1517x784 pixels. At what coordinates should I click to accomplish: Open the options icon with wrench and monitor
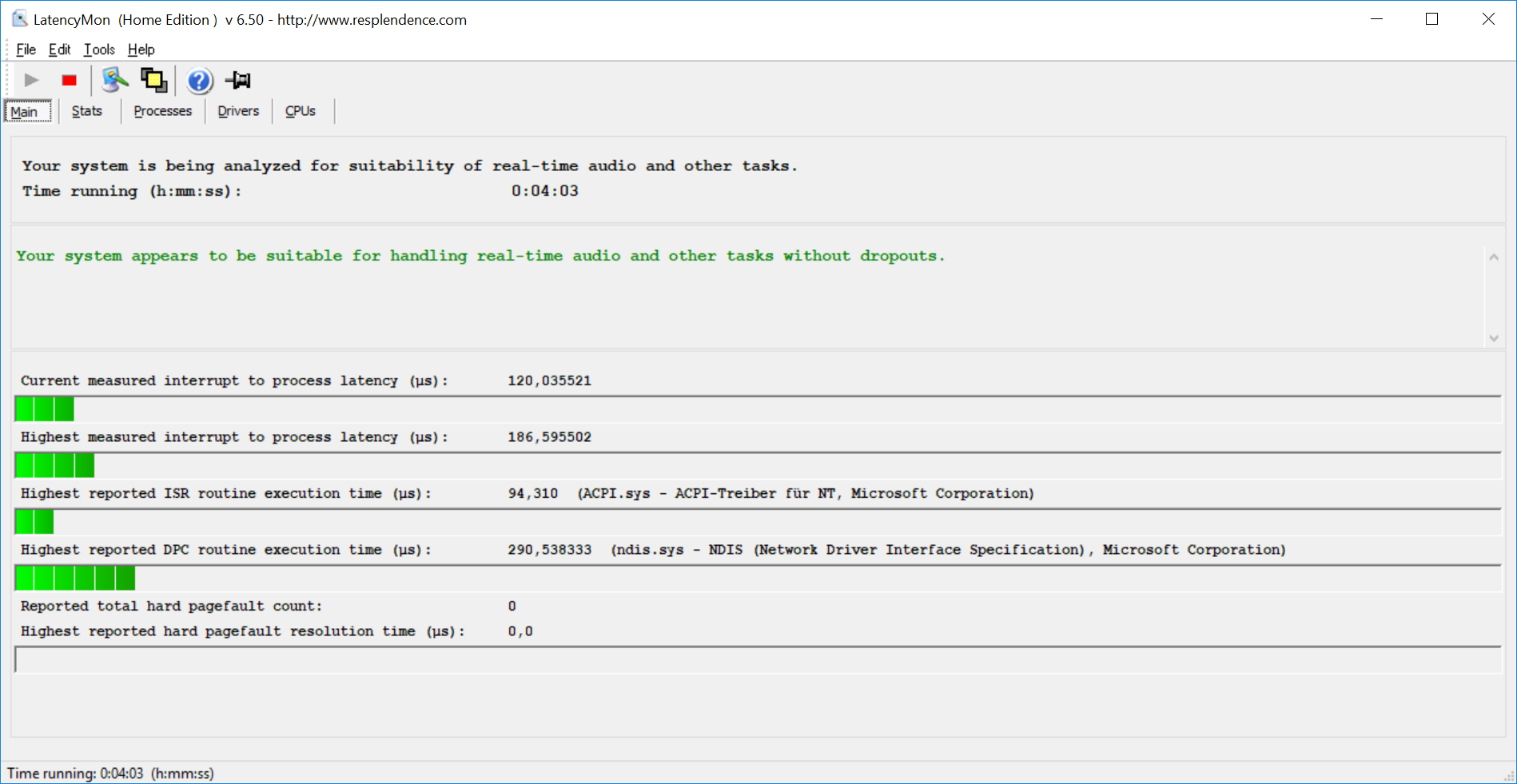pos(115,80)
